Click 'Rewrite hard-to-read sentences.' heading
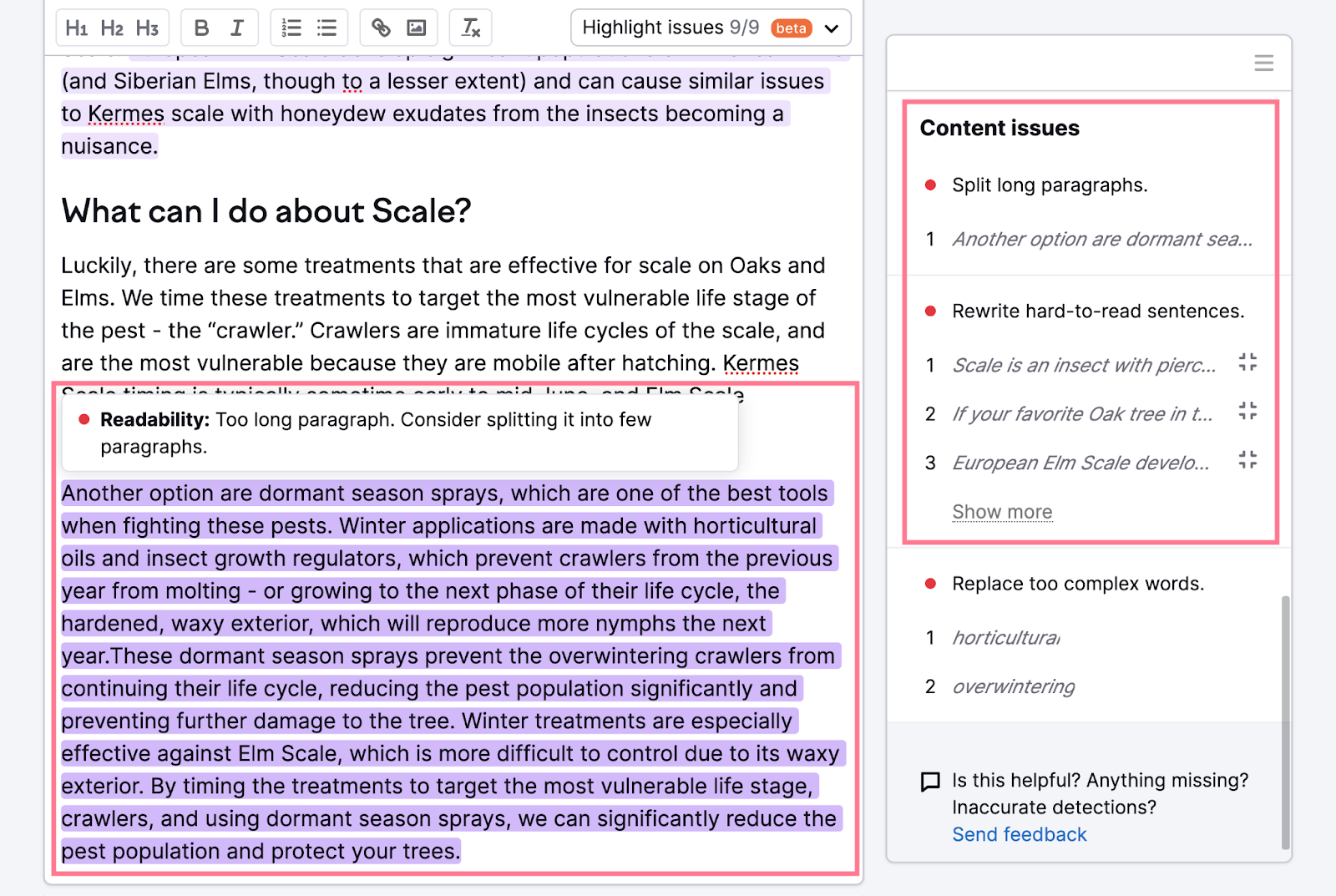Screen dimensions: 1336x896 1098,311
